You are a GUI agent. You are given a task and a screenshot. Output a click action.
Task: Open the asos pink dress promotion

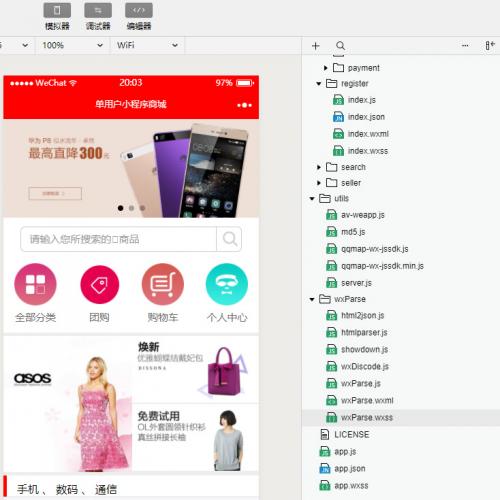pos(68,404)
